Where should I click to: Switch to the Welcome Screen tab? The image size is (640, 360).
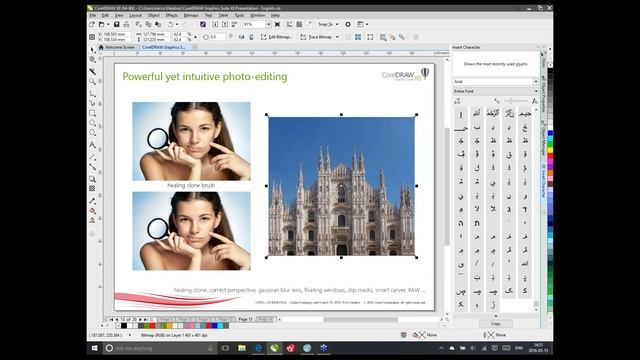tap(117, 47)
